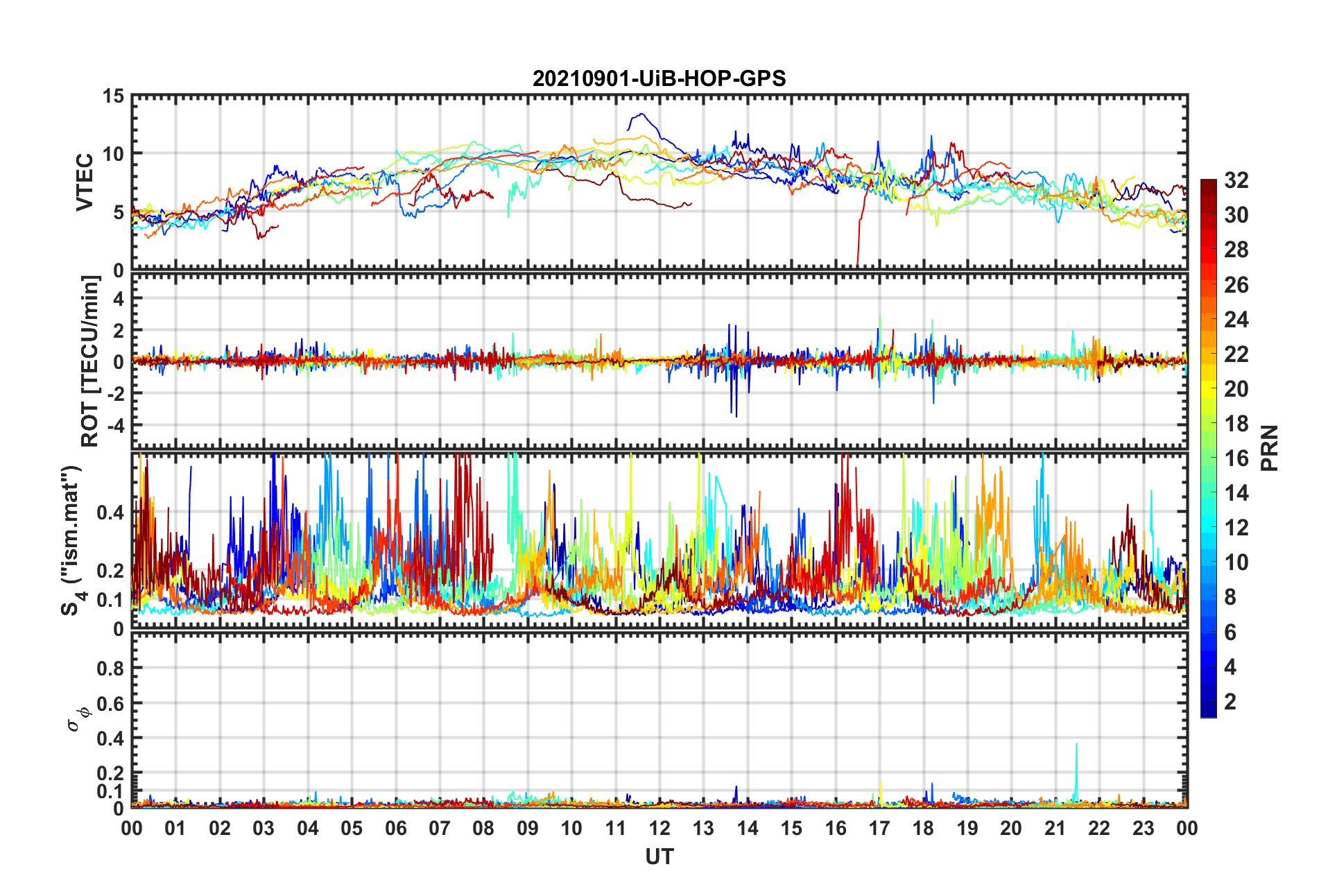Click the 12 tick on UT axis
This screenshot has width=1319, height=896.
pyautogui.click(x=659, y=828)
